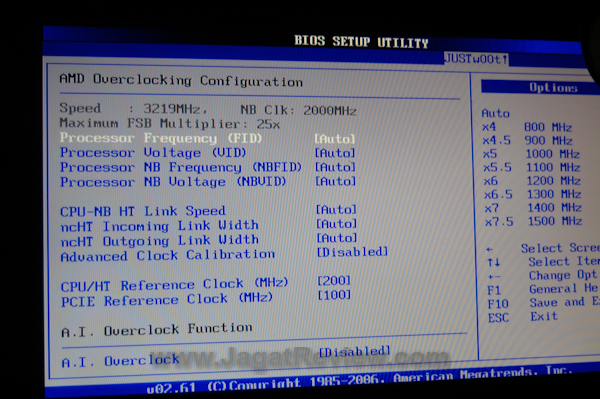Choose Auto in Options list
600x399 pixels.
coord(496,113)
